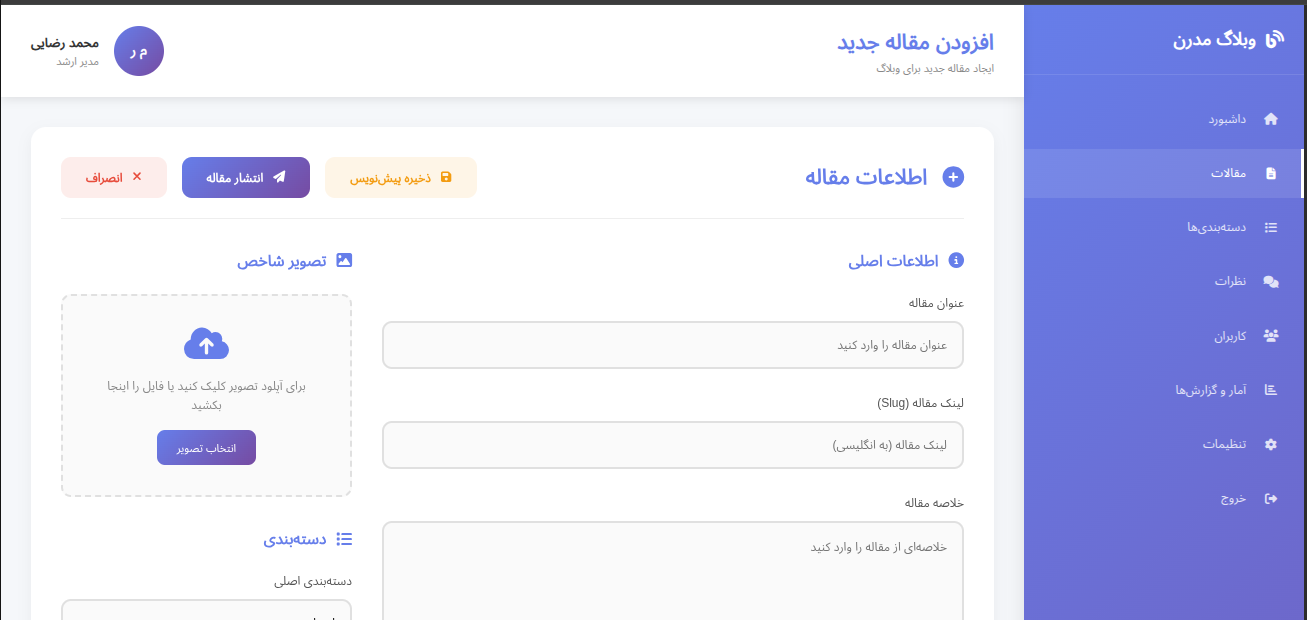This screenshot has height=620, width=1307.
Task: Click the comments icon beside نظرات
Action: click(x=1271, y=282)
